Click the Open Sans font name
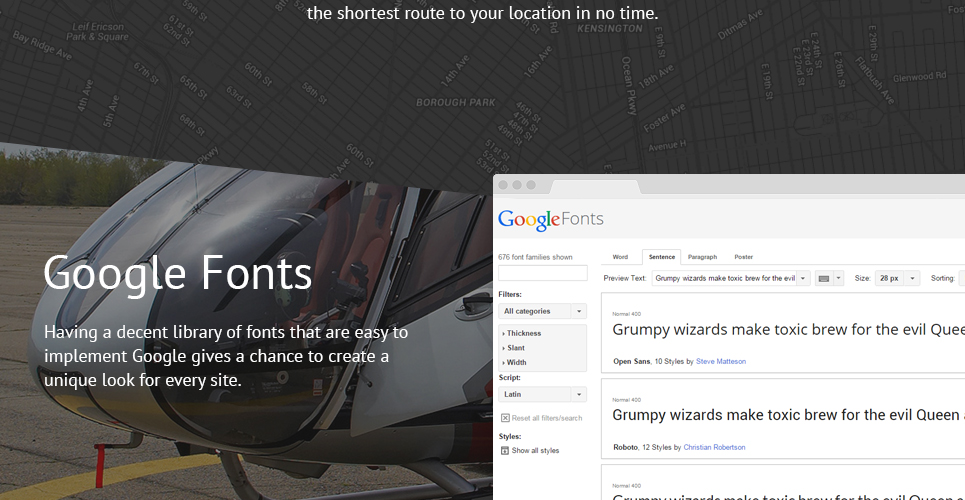The height and width of the screenshot is (500, 965). pos(631,361)
